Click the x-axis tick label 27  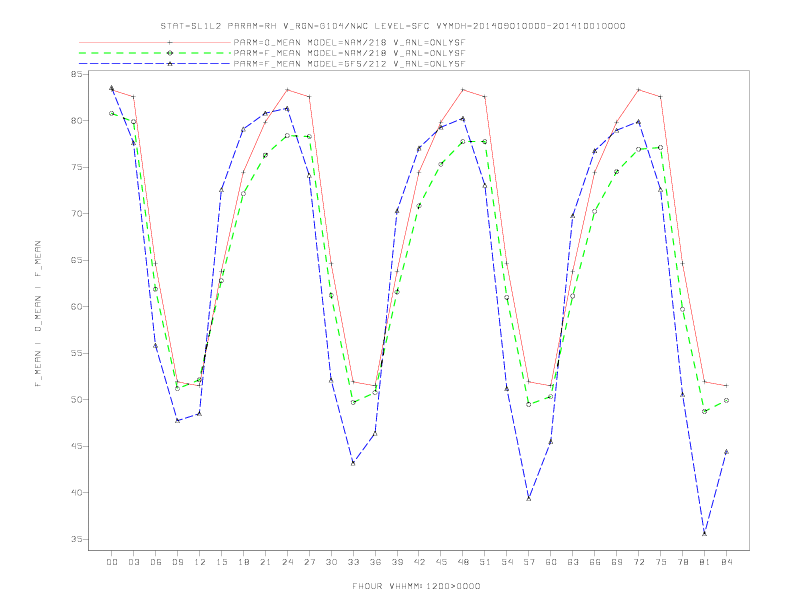coord(309,562)
